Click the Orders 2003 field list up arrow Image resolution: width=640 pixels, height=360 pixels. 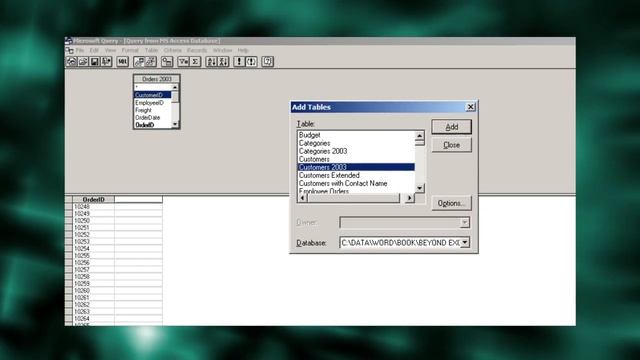point(175,87)
